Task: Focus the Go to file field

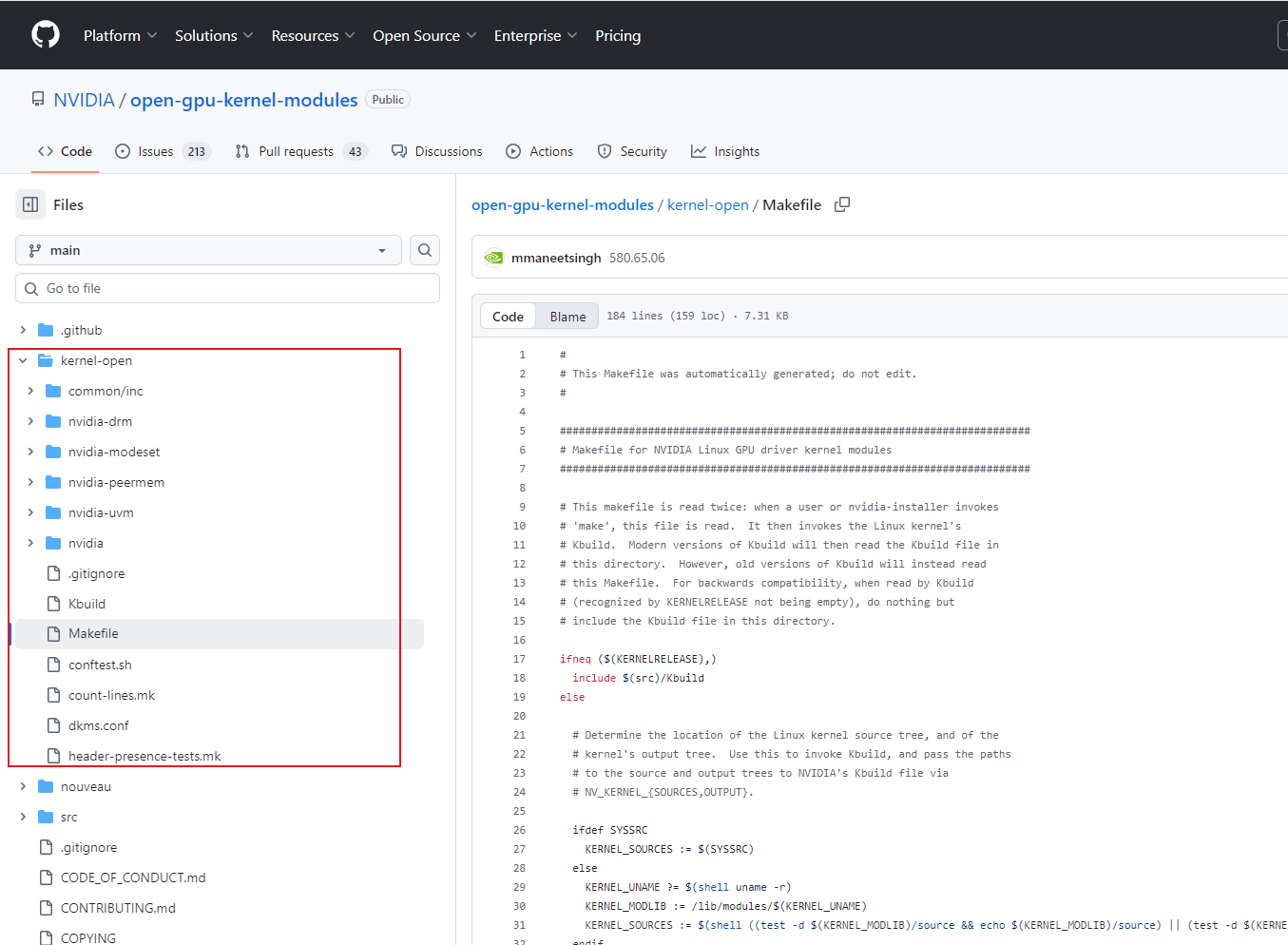Action: click(x=227, y=288)
